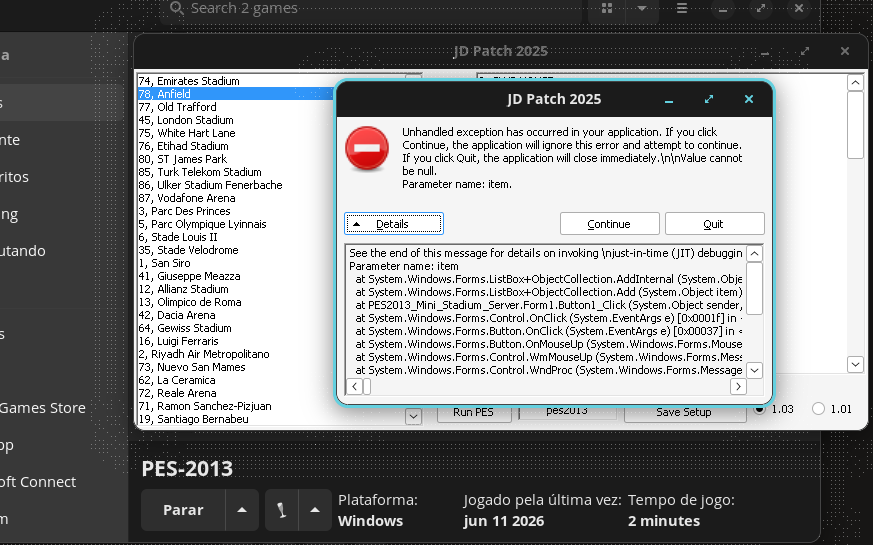Click the search magnifier icon in Lutris

pos(177,8)
